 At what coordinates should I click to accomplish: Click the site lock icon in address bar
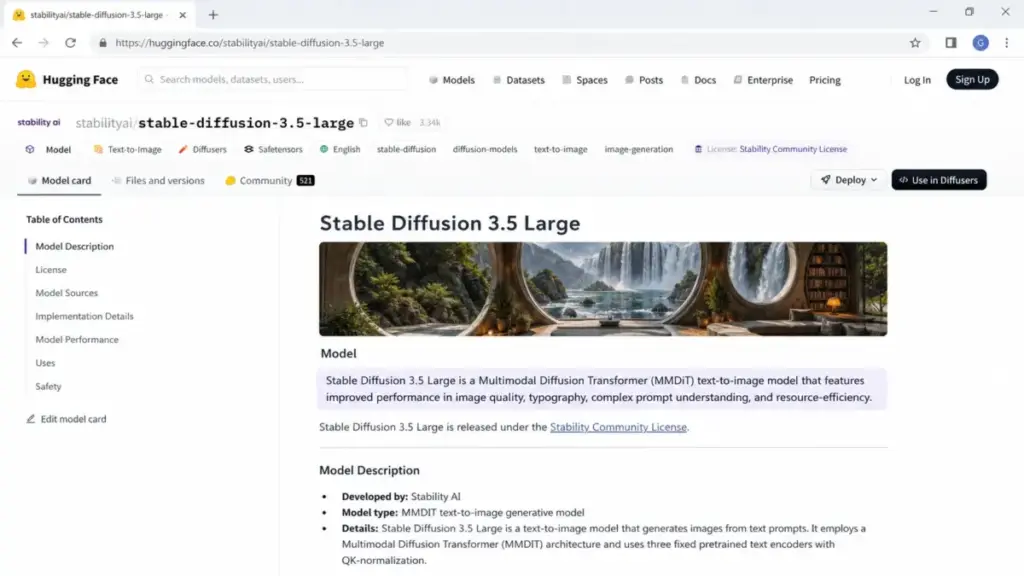point(103,42)
